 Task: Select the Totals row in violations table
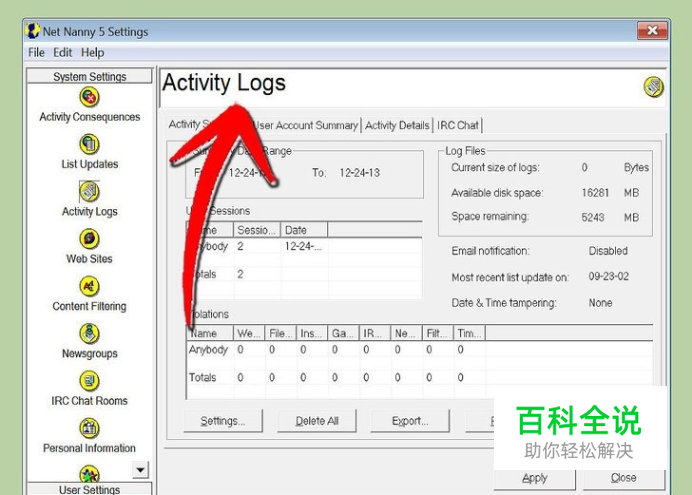pyautogui.click(x=419, y=377)
